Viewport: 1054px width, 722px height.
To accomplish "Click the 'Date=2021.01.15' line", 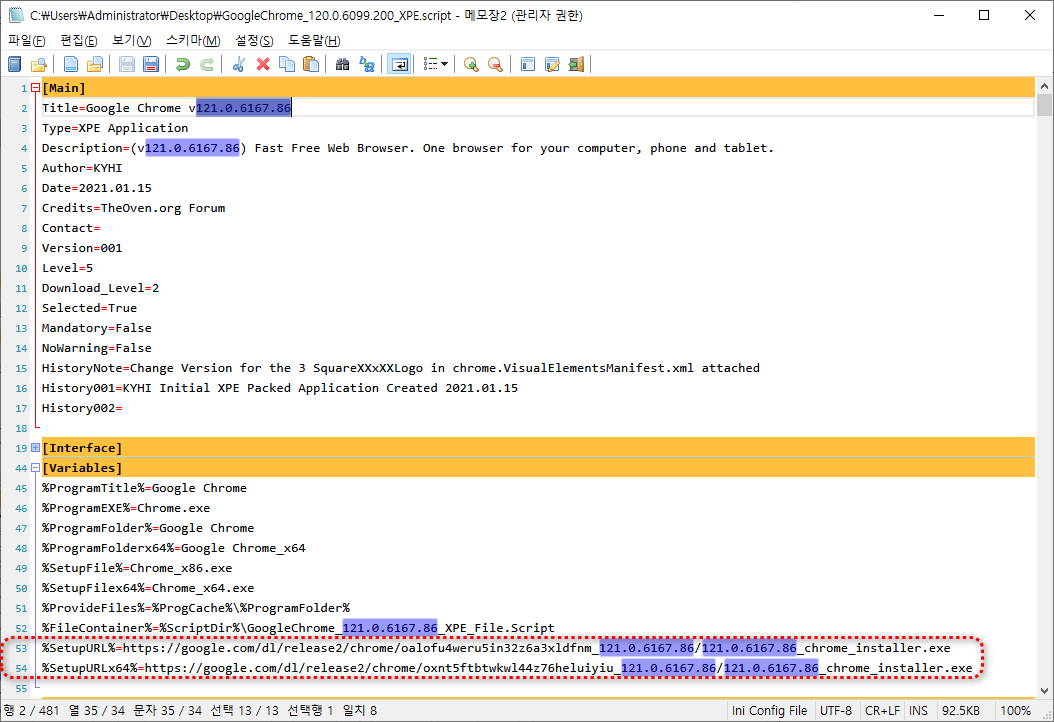I will point(97,188).
